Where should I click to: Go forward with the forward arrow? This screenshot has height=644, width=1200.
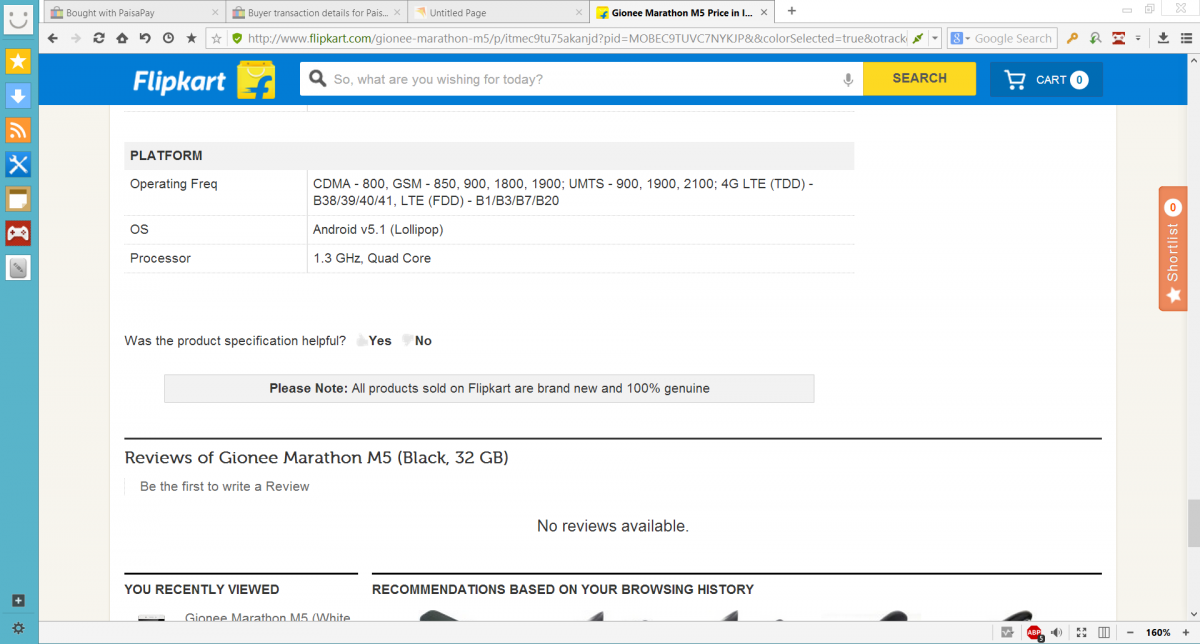click(x=76, y=38)
